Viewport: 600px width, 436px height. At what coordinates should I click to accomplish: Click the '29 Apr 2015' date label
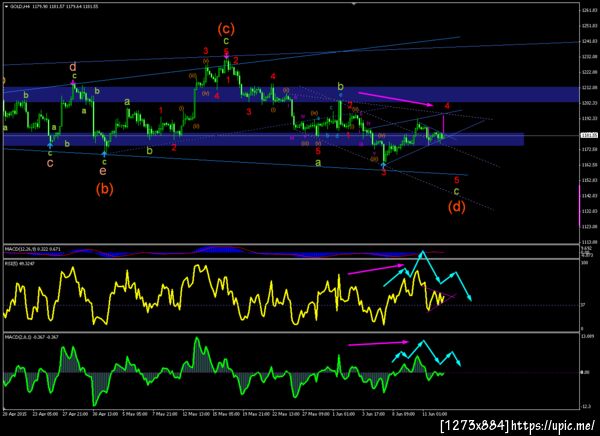pyautogui.click(x=13, y=414)
